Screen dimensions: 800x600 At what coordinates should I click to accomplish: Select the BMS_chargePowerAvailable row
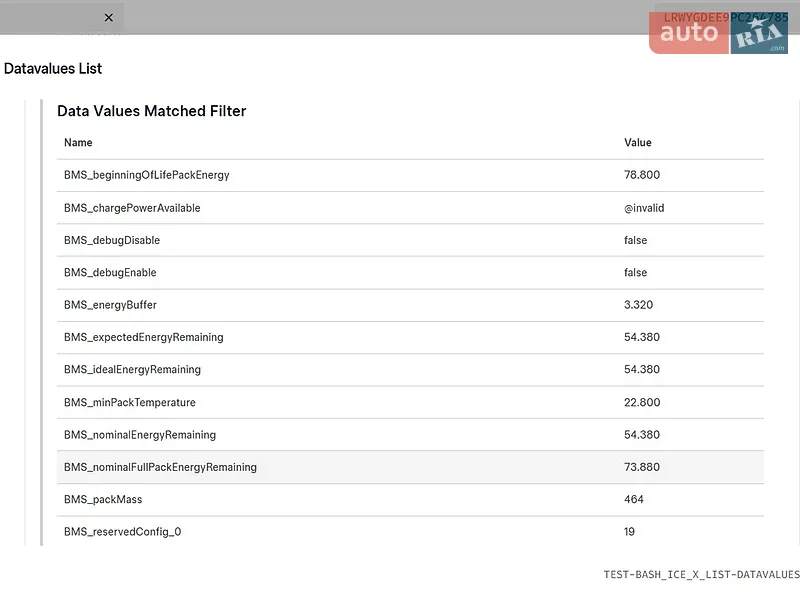pyautogui.click(x=410, y=208)
